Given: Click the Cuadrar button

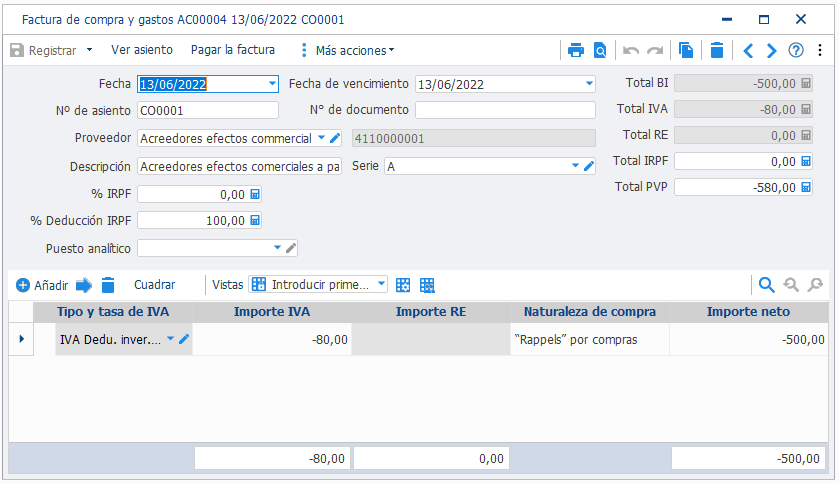Looking at the screenshot, I should point(155,285).
